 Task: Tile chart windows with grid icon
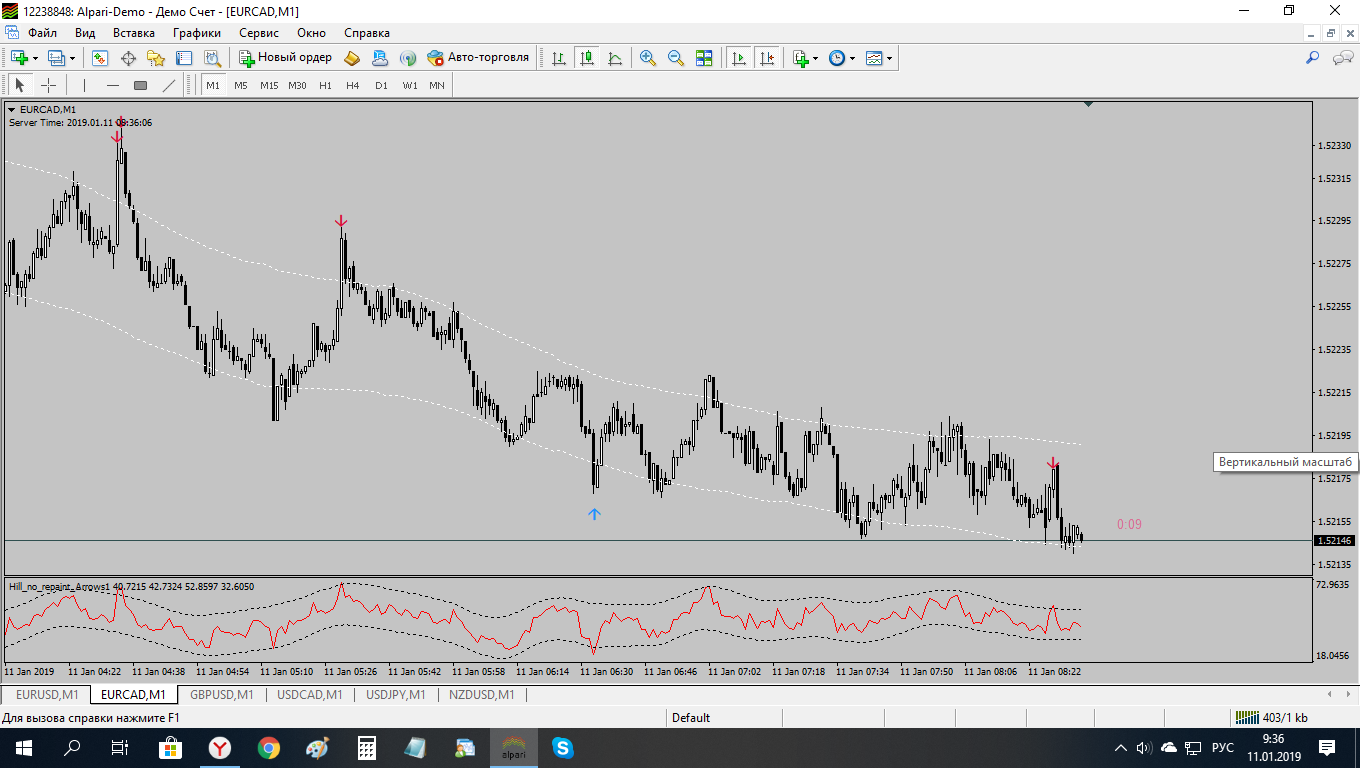click(704, 58)
